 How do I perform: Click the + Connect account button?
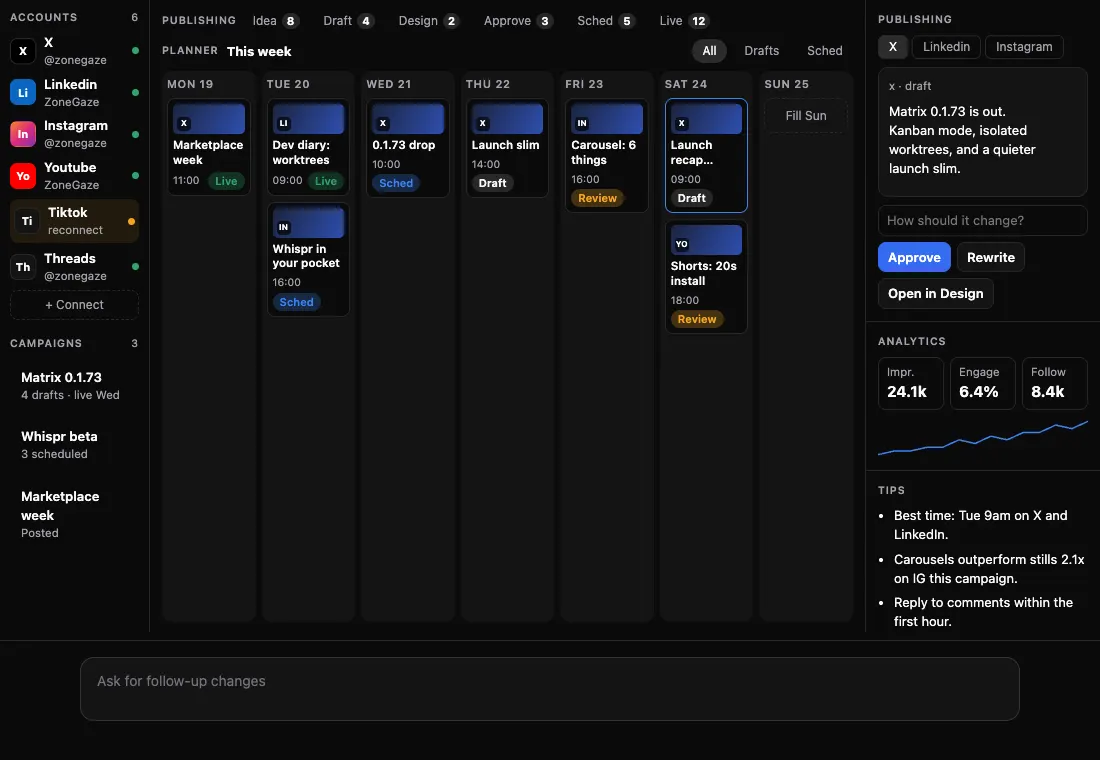point(74,305)
